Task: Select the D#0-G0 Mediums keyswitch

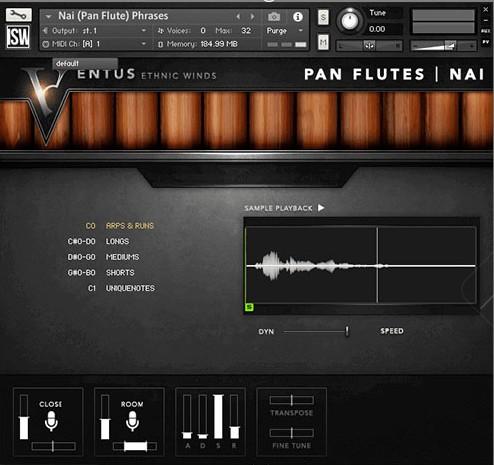Action: tap(103, 257)
